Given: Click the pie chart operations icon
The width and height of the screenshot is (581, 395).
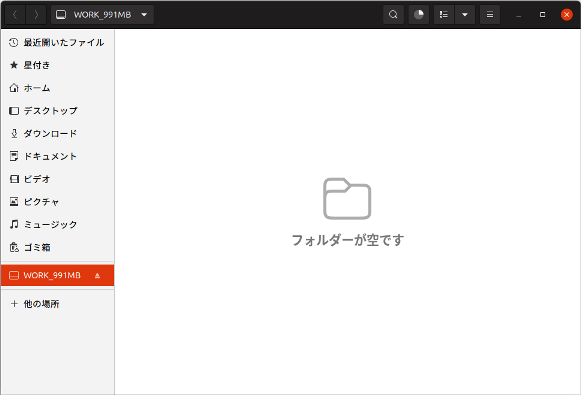Looking at the screenshot, I should pos(419,15).
